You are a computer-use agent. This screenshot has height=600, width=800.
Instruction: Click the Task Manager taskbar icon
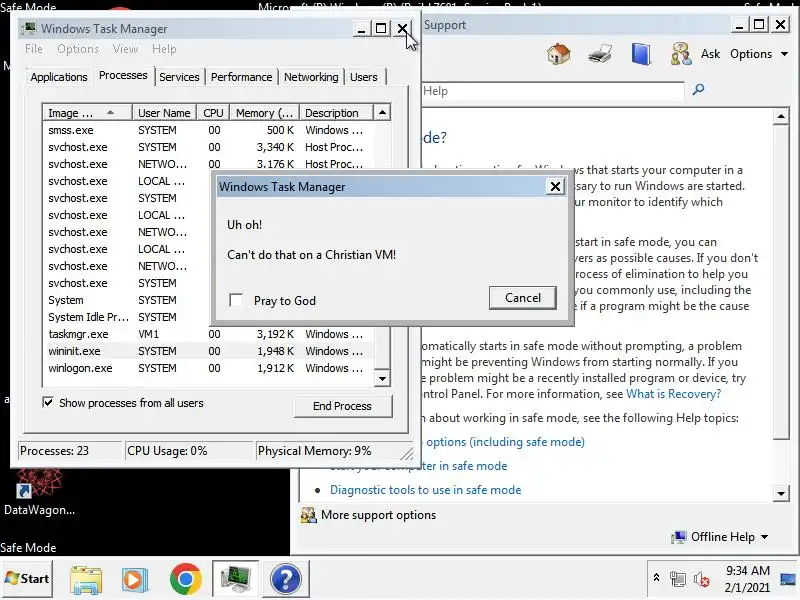(x=235, y=579)
